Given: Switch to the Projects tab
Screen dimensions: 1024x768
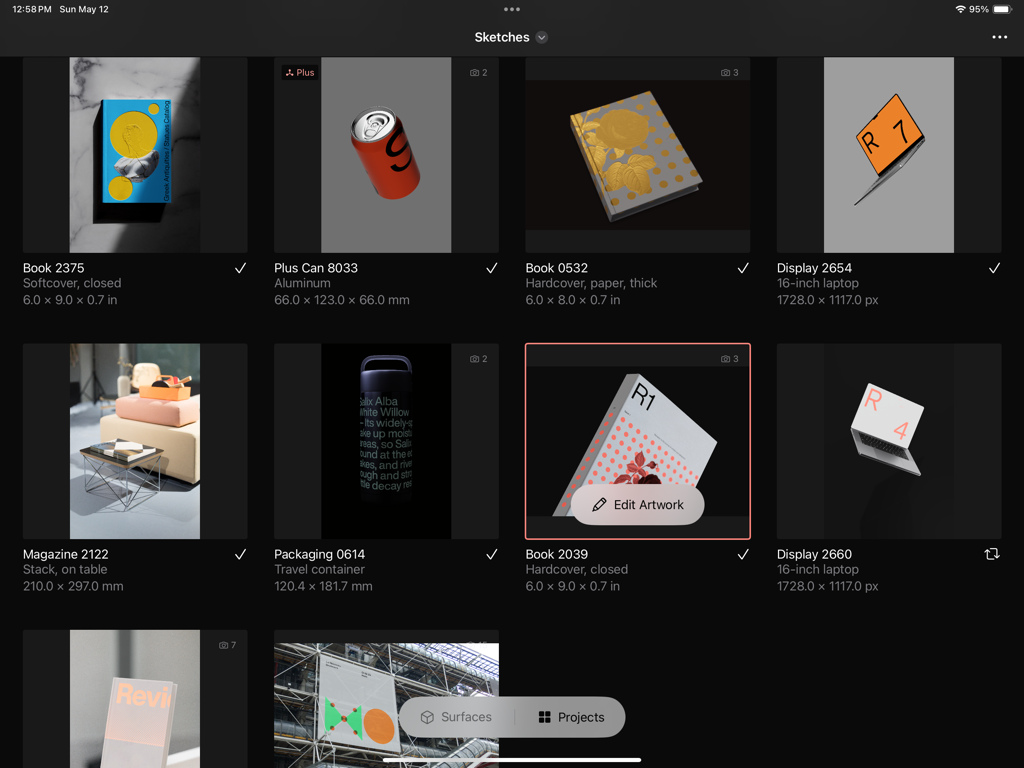Looking at the screenshot, I should 571,717.
